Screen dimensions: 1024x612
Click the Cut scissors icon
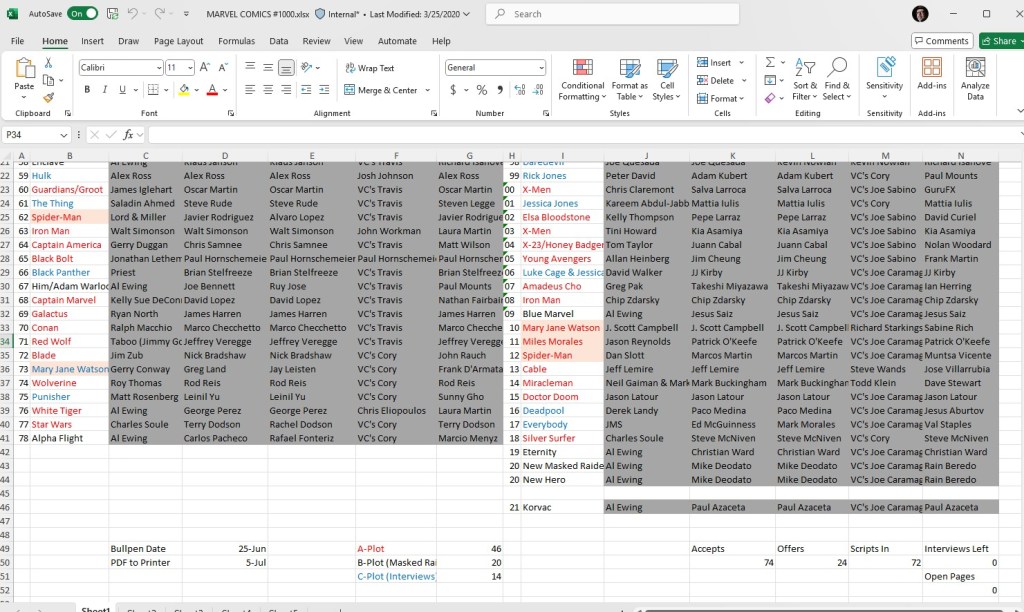[x=48, y=63]
